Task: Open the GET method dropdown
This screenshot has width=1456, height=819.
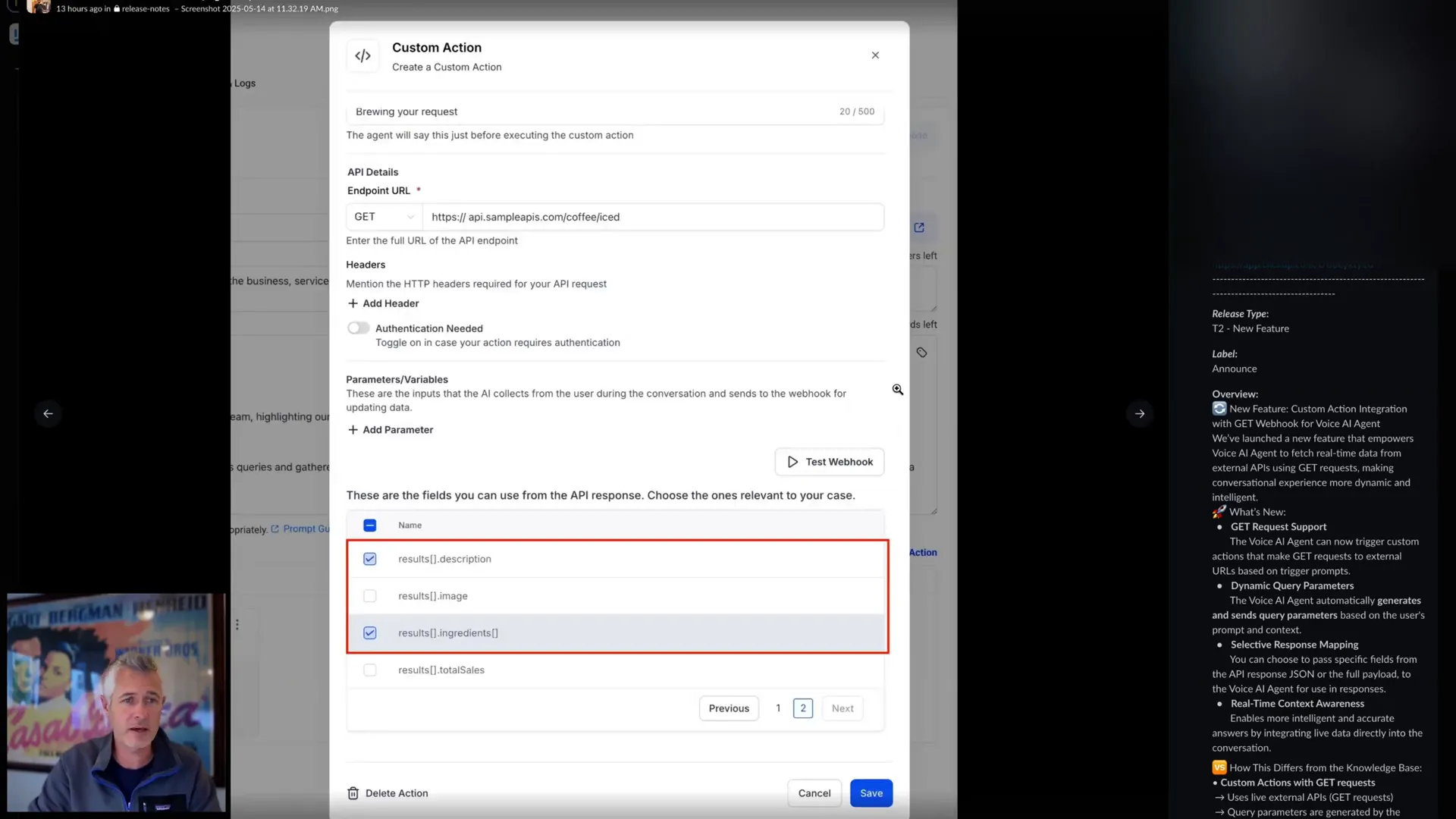Action: pyautogui.click(x=384, y=217)
